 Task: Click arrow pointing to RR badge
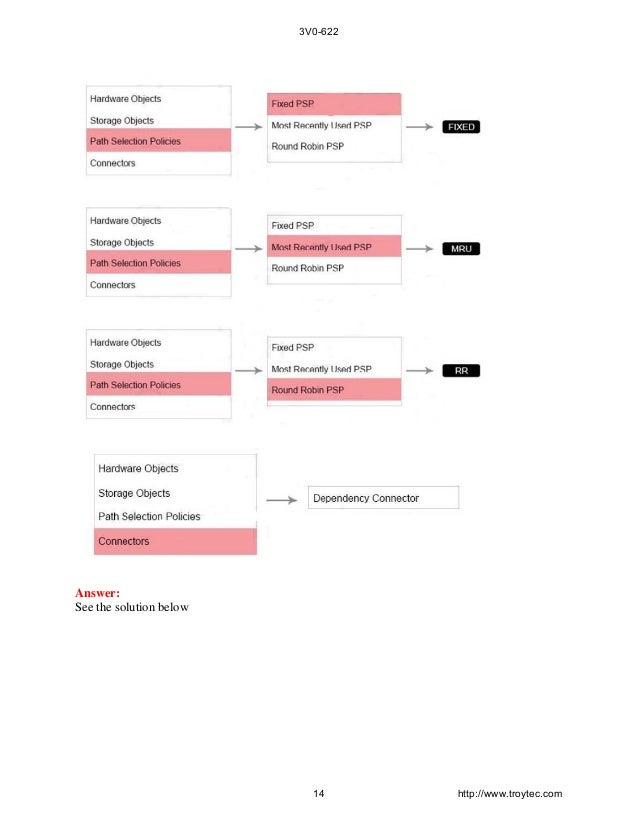click(419, 370)
